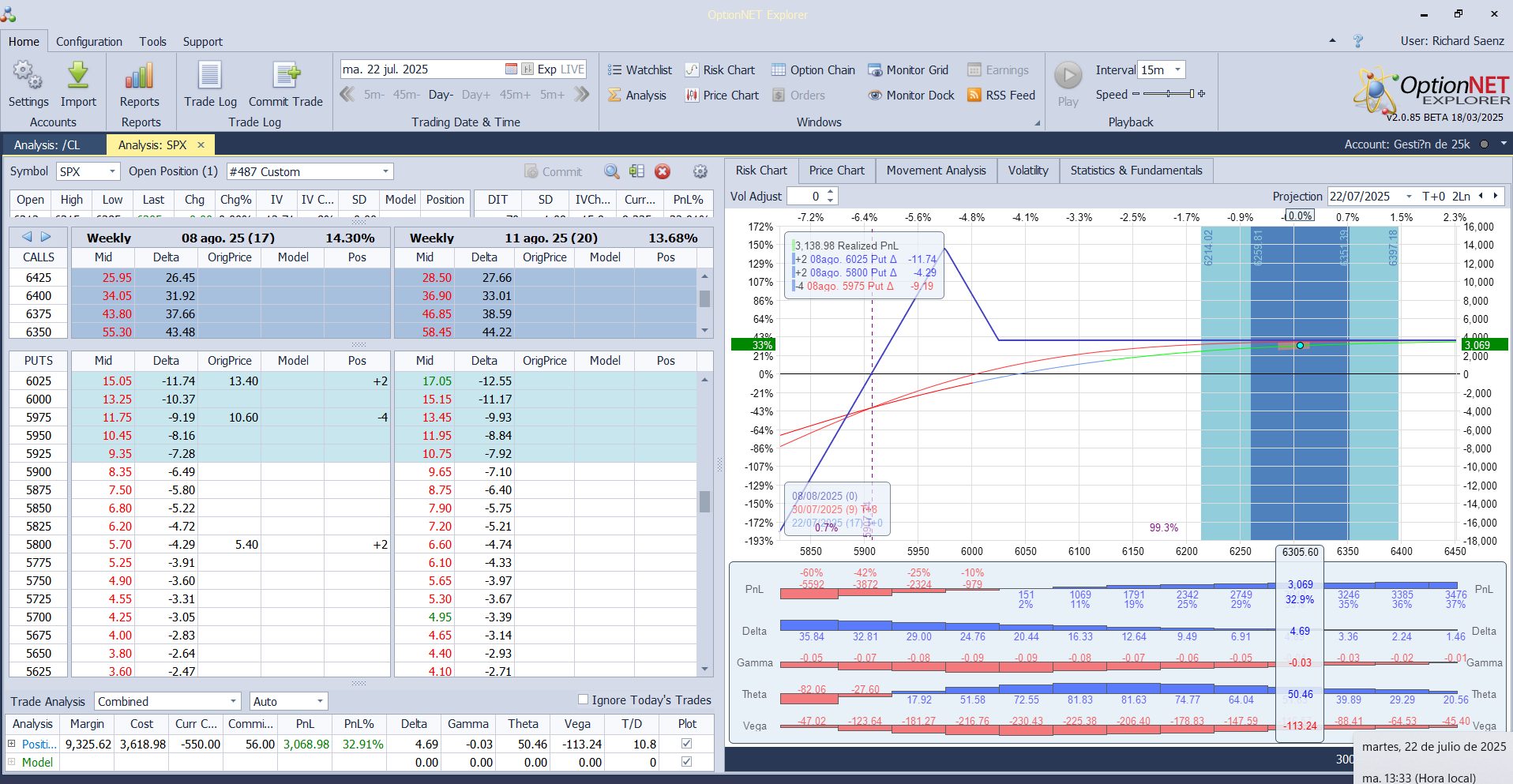
Task: Switch to Analysis: /CL tab
Action: (47, 144)
